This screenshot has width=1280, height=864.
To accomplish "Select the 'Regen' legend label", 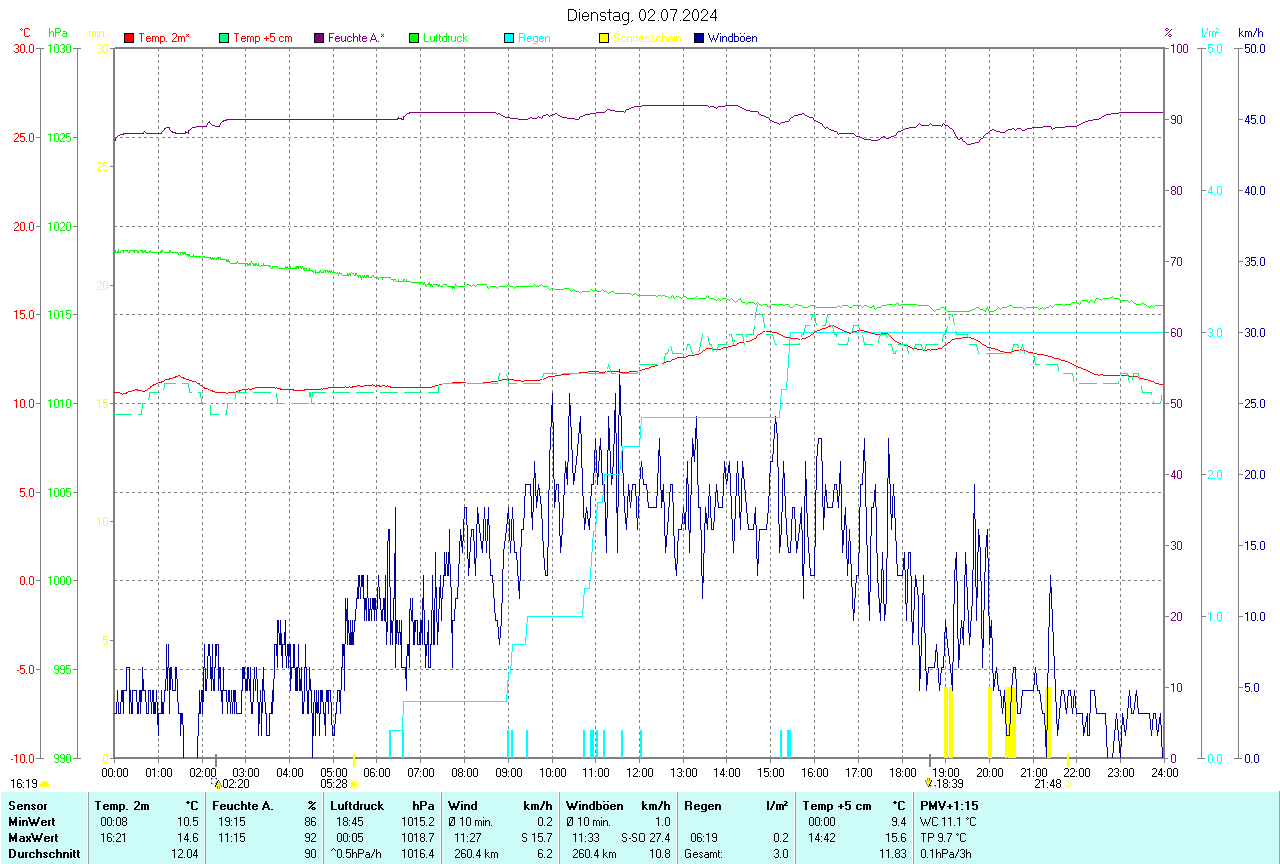I will [534, 38].
